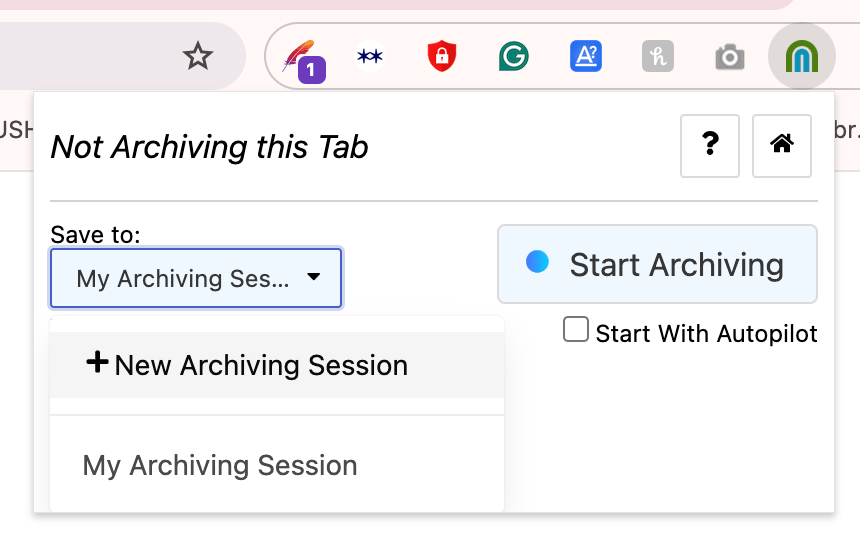Open help with the question mark button
860x560 pixels.
(710, 146)
